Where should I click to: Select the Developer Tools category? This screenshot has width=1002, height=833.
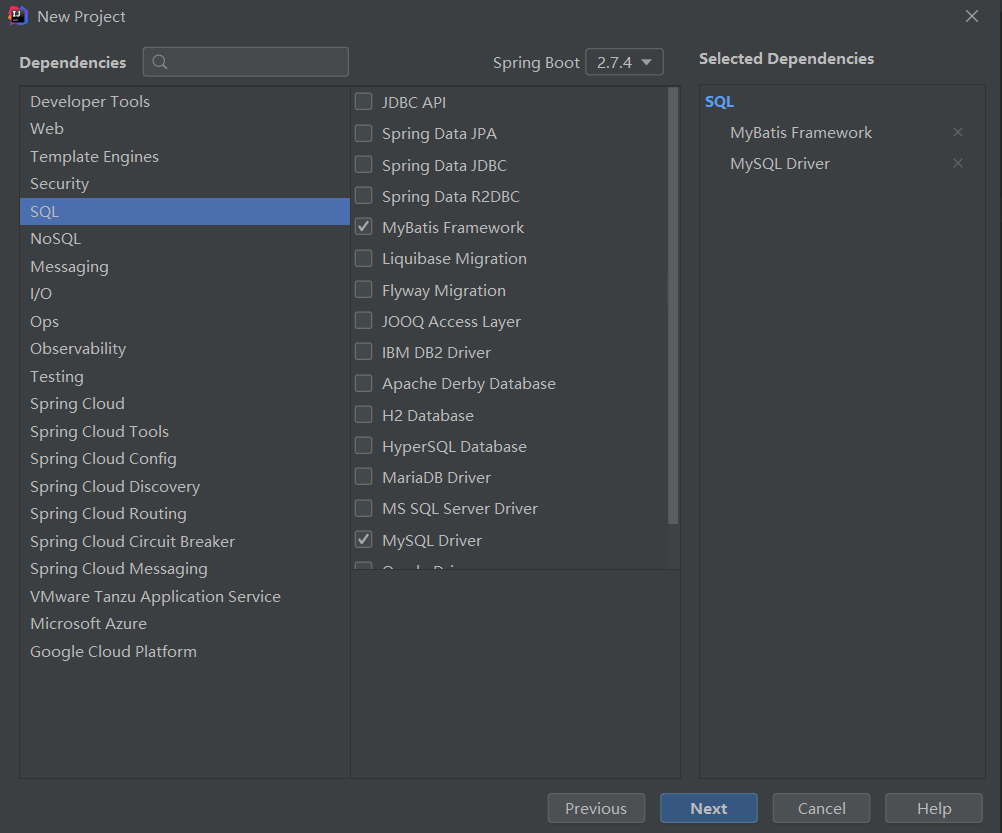coord(185,102)
